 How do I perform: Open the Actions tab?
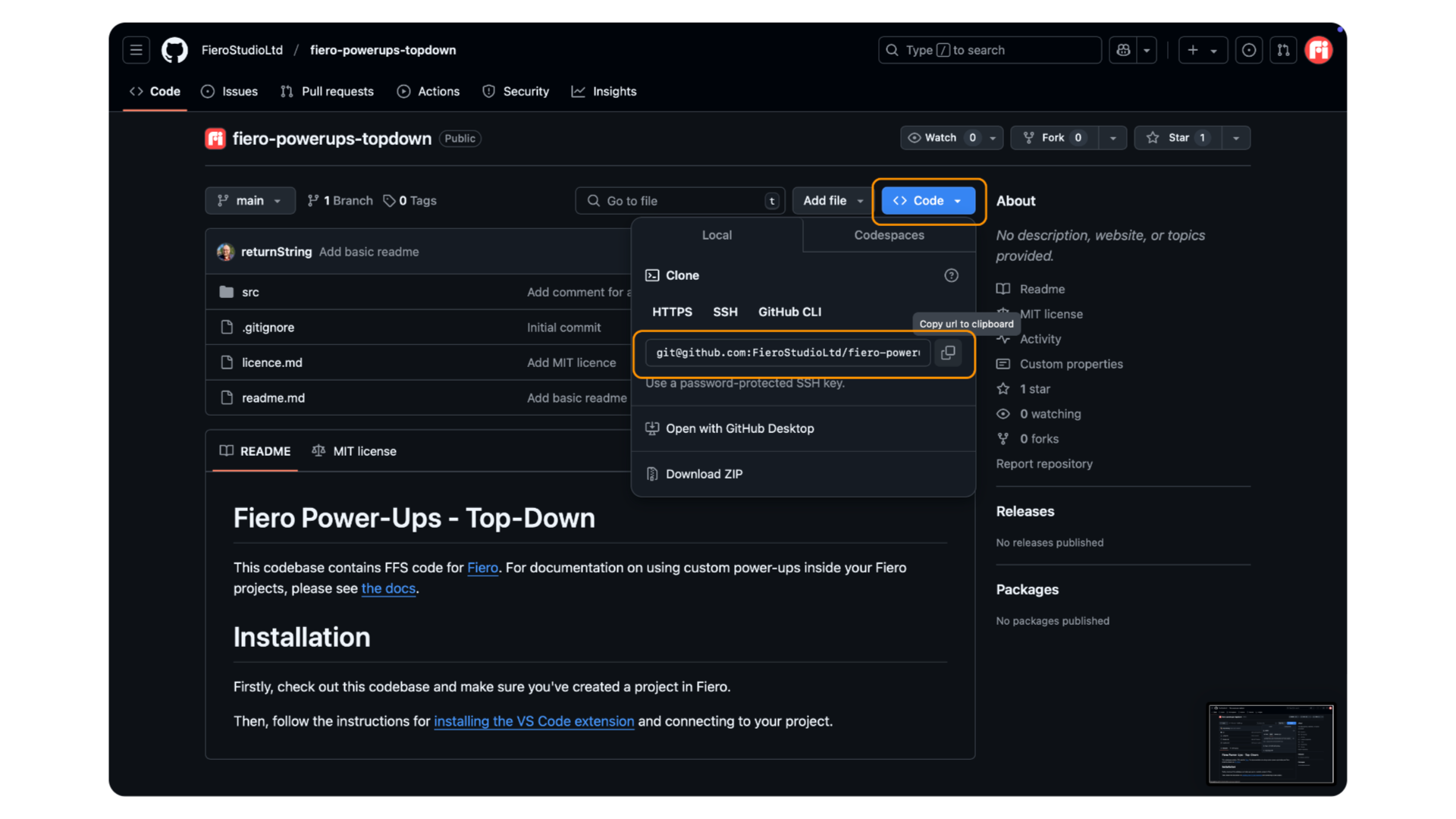click(x=428, y=91)
